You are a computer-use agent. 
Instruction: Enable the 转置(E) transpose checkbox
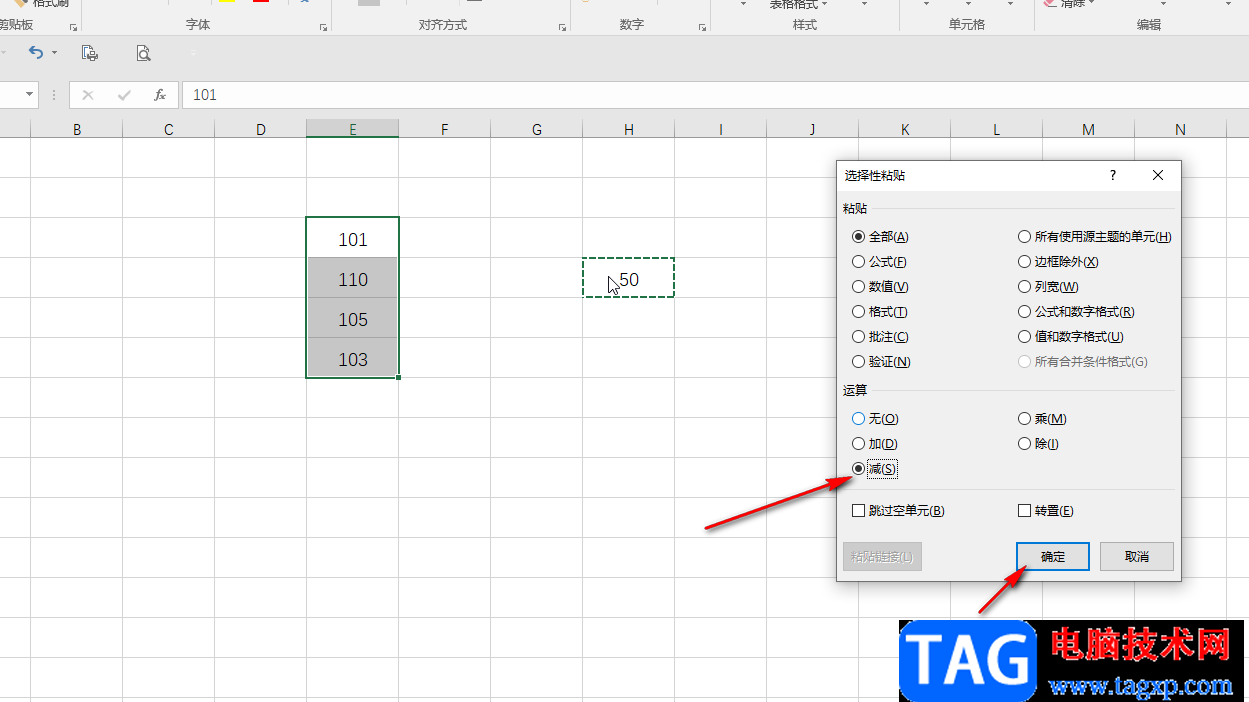pos(1045,511)
